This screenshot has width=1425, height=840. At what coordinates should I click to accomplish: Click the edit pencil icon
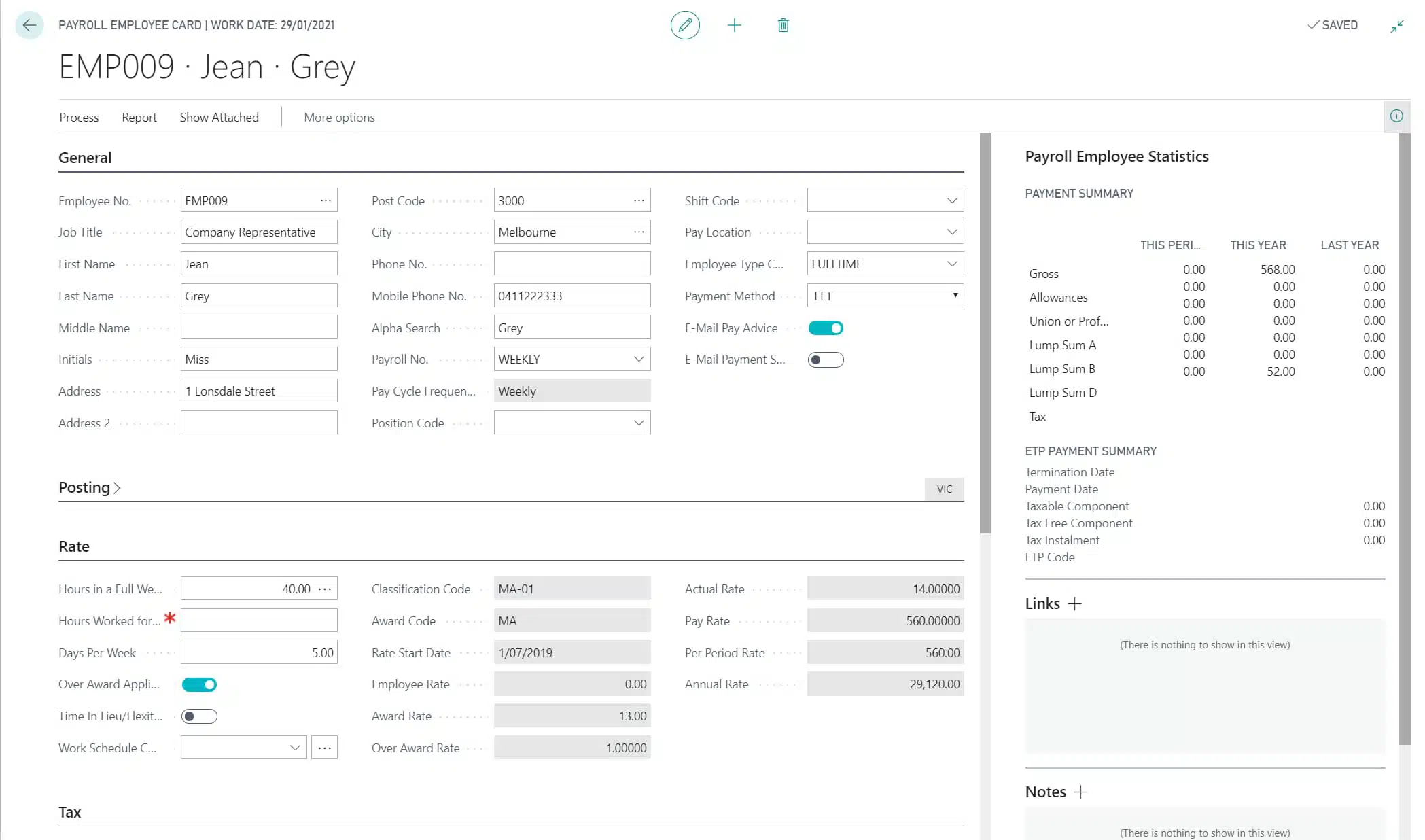[x=685, y=26]
